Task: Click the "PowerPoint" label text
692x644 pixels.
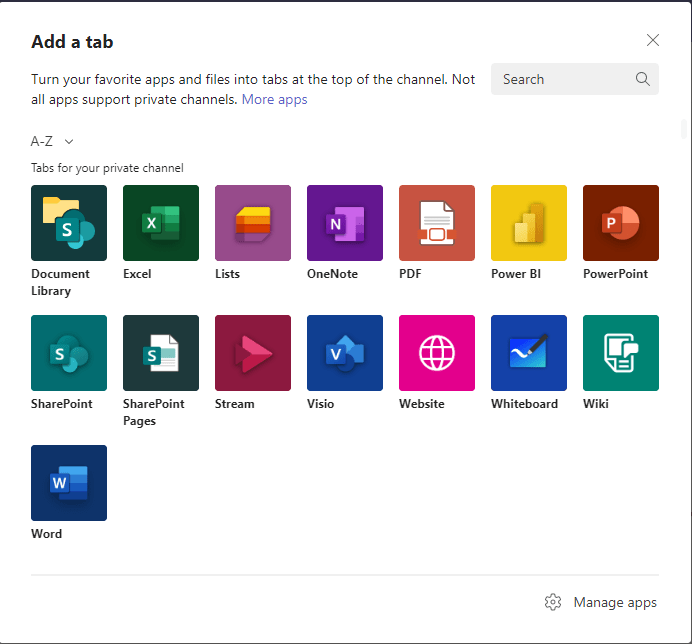Action: (x=616, y=274)
